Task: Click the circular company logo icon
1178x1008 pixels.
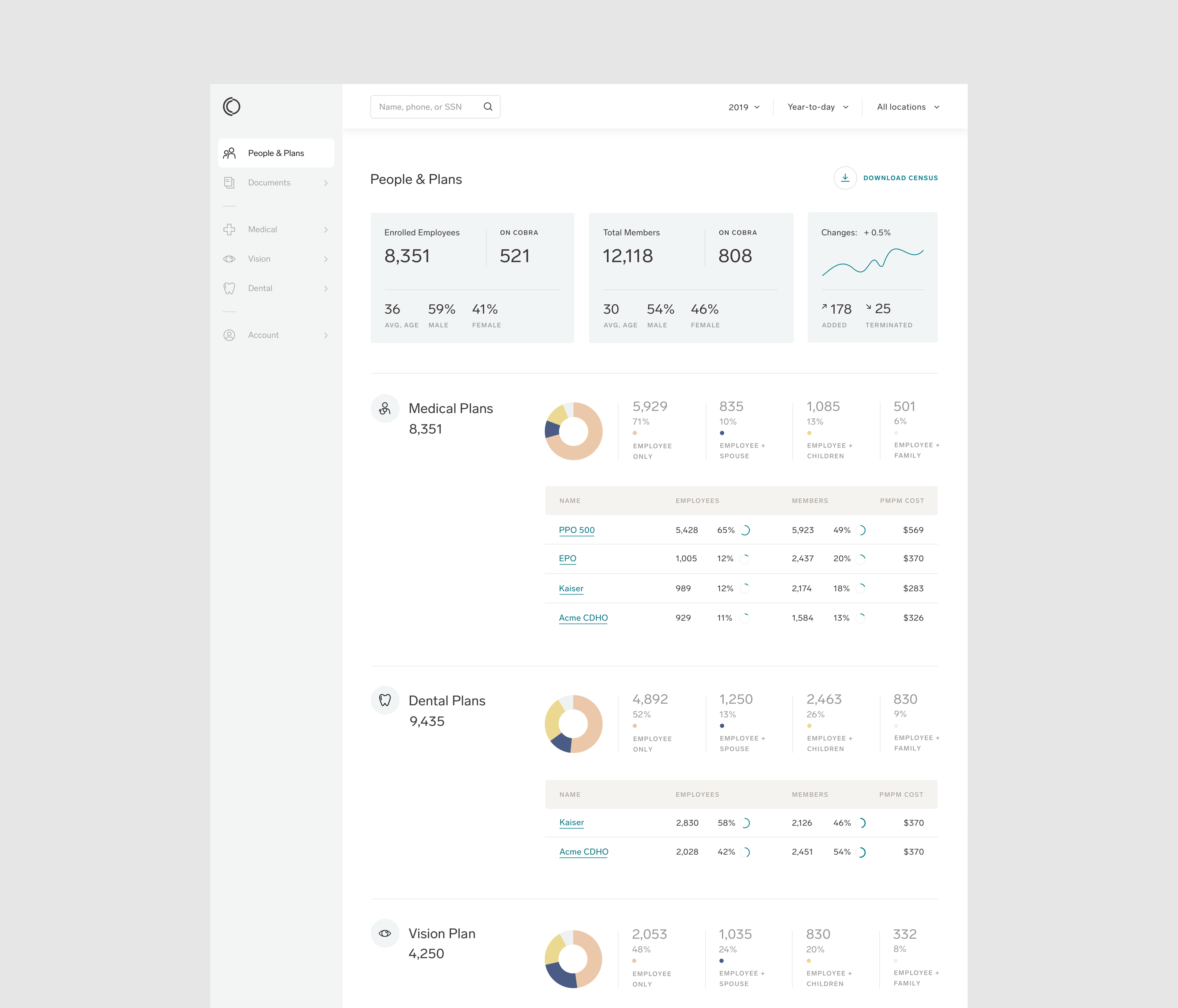Action: pos(232,106)
